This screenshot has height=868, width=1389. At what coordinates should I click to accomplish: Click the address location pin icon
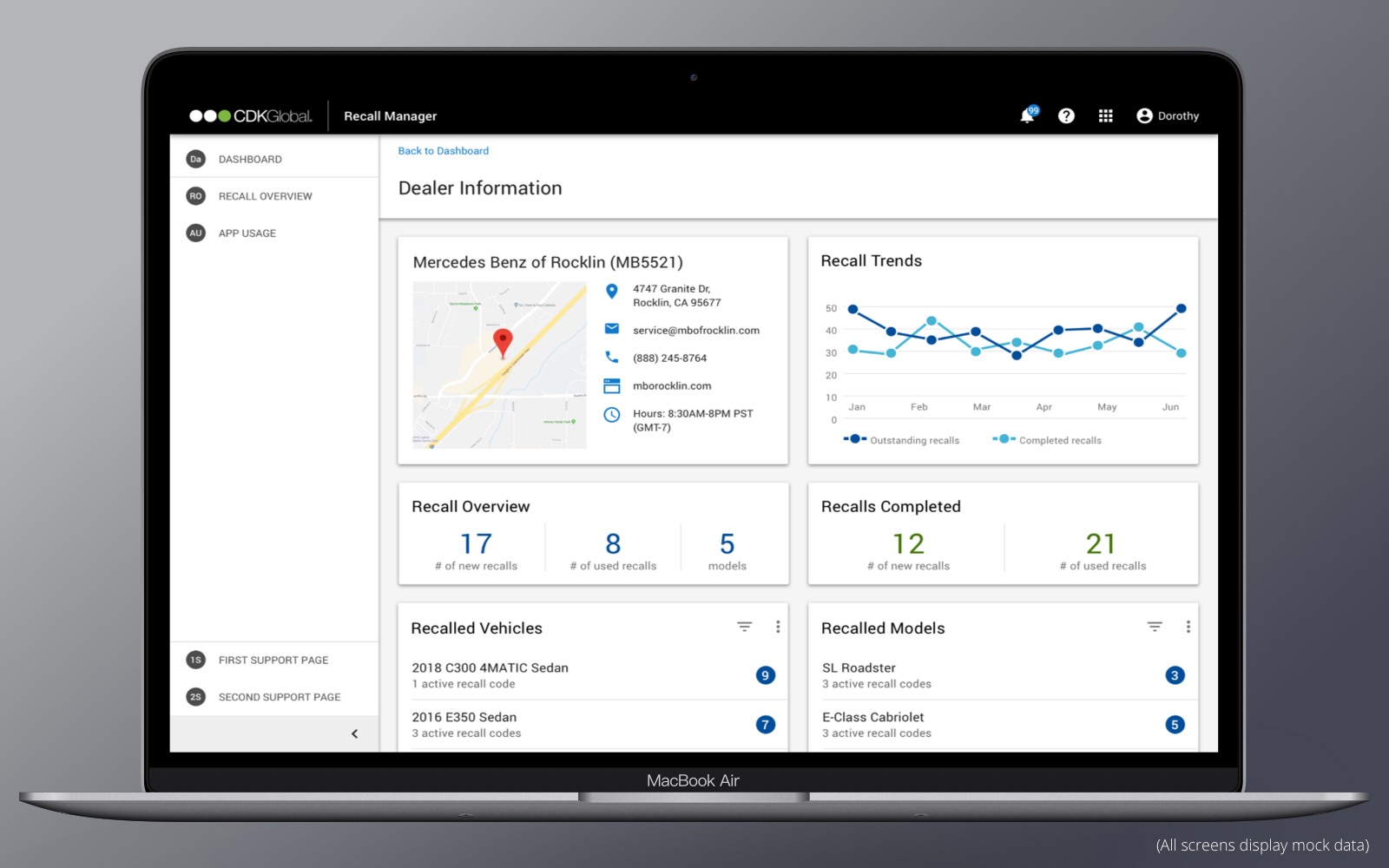tap(612, 292)
